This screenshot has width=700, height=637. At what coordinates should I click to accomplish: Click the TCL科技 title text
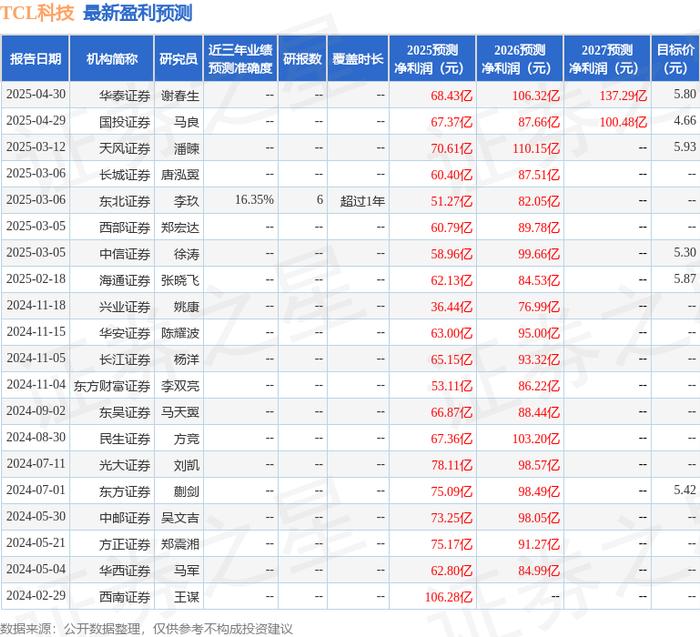(37, 13)
